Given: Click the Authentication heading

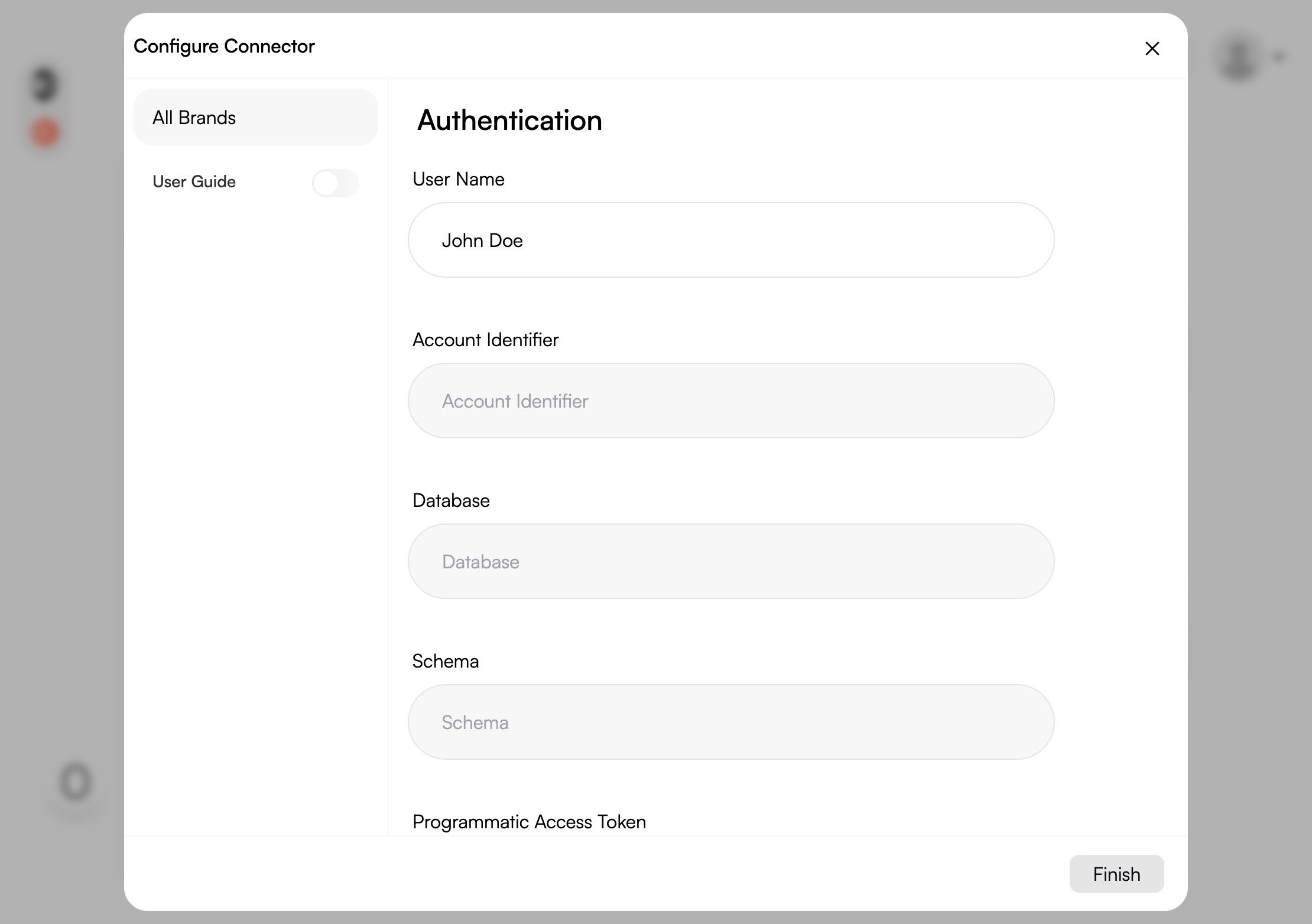Looking at the screenshot, I should click(x=509, y=121).
